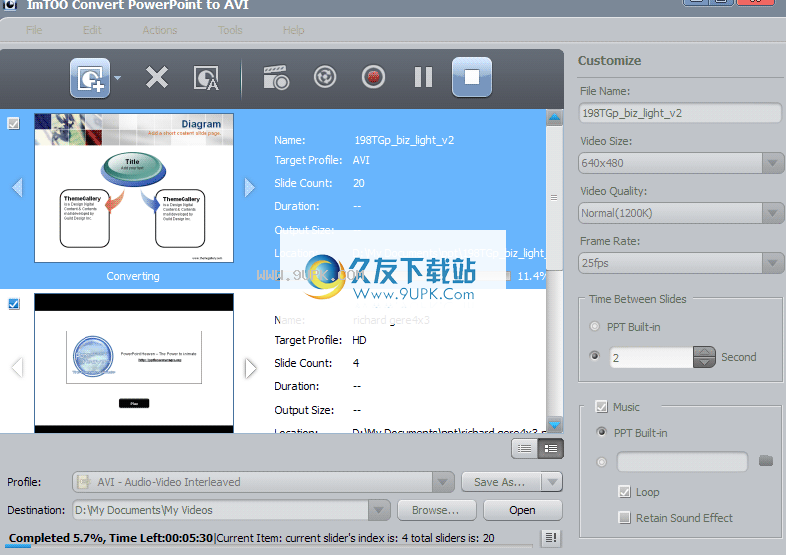Viewport: 786px width, 555px height.
Task: Click the list scrollbar down arrow
Action: click(554, 425)
